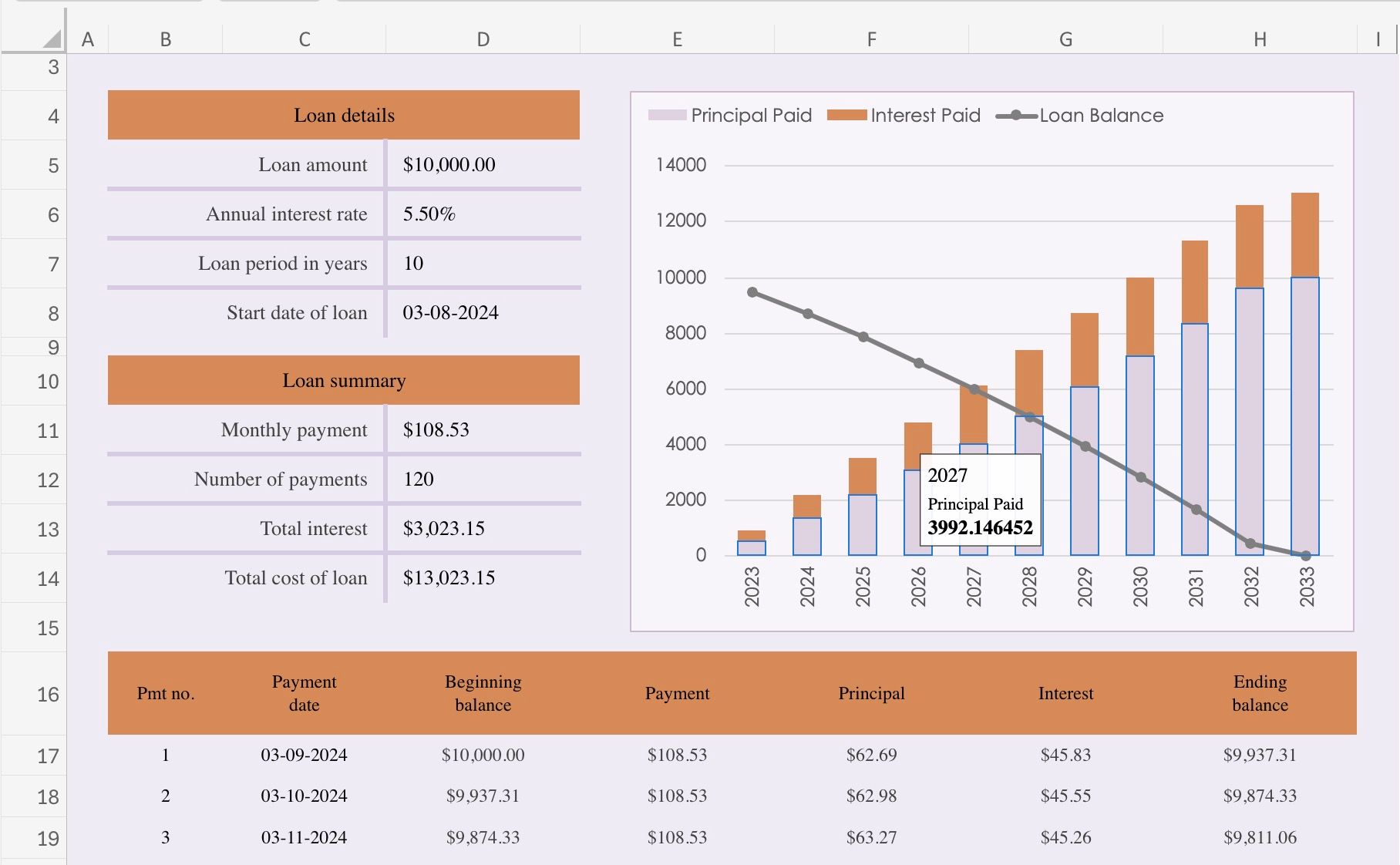Click the Loan Balance line marker for 2023

coord(752,291)
